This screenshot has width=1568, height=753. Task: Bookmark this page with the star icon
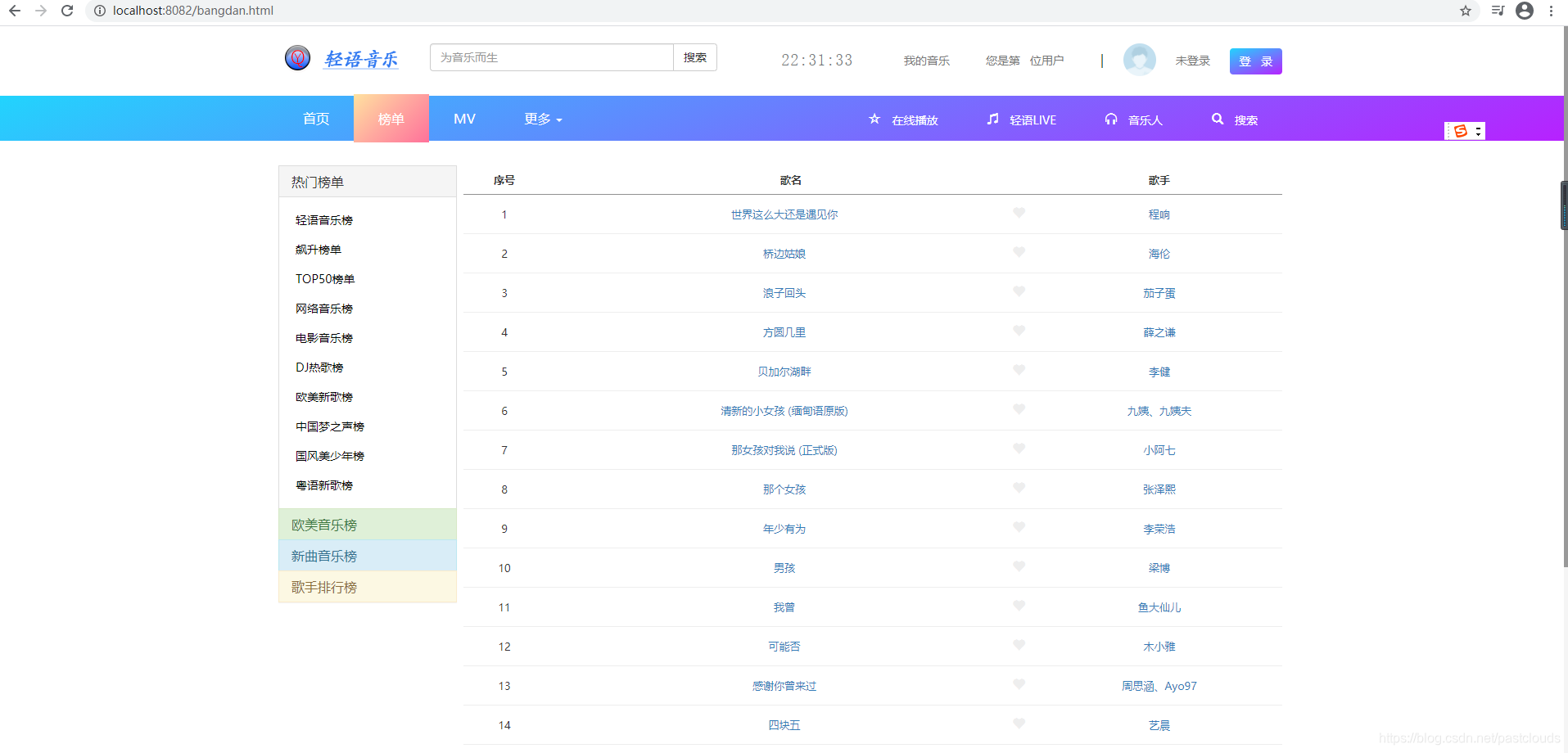(x=1466, y=11)
